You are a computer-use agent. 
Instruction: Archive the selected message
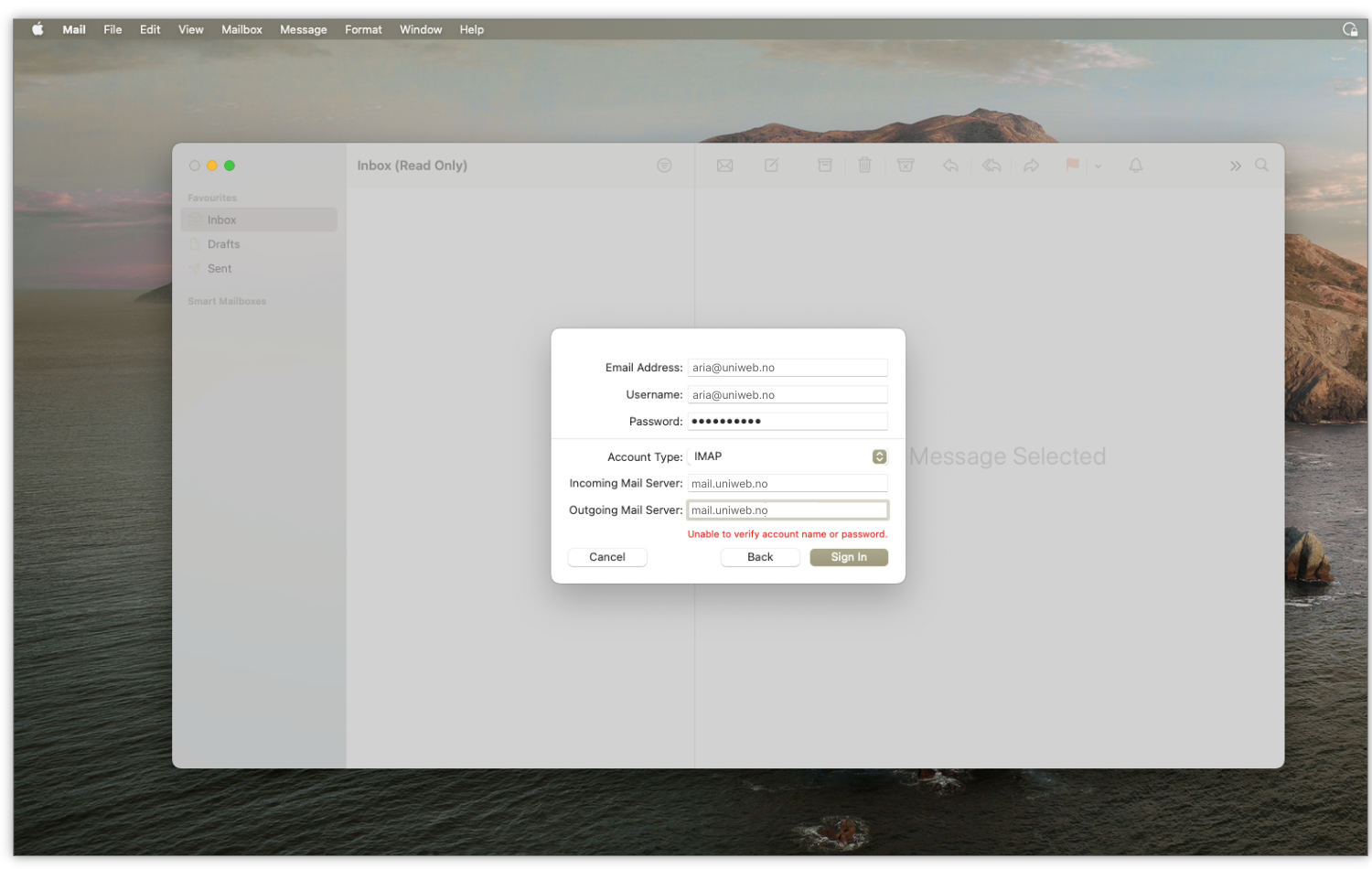[825, 166]
